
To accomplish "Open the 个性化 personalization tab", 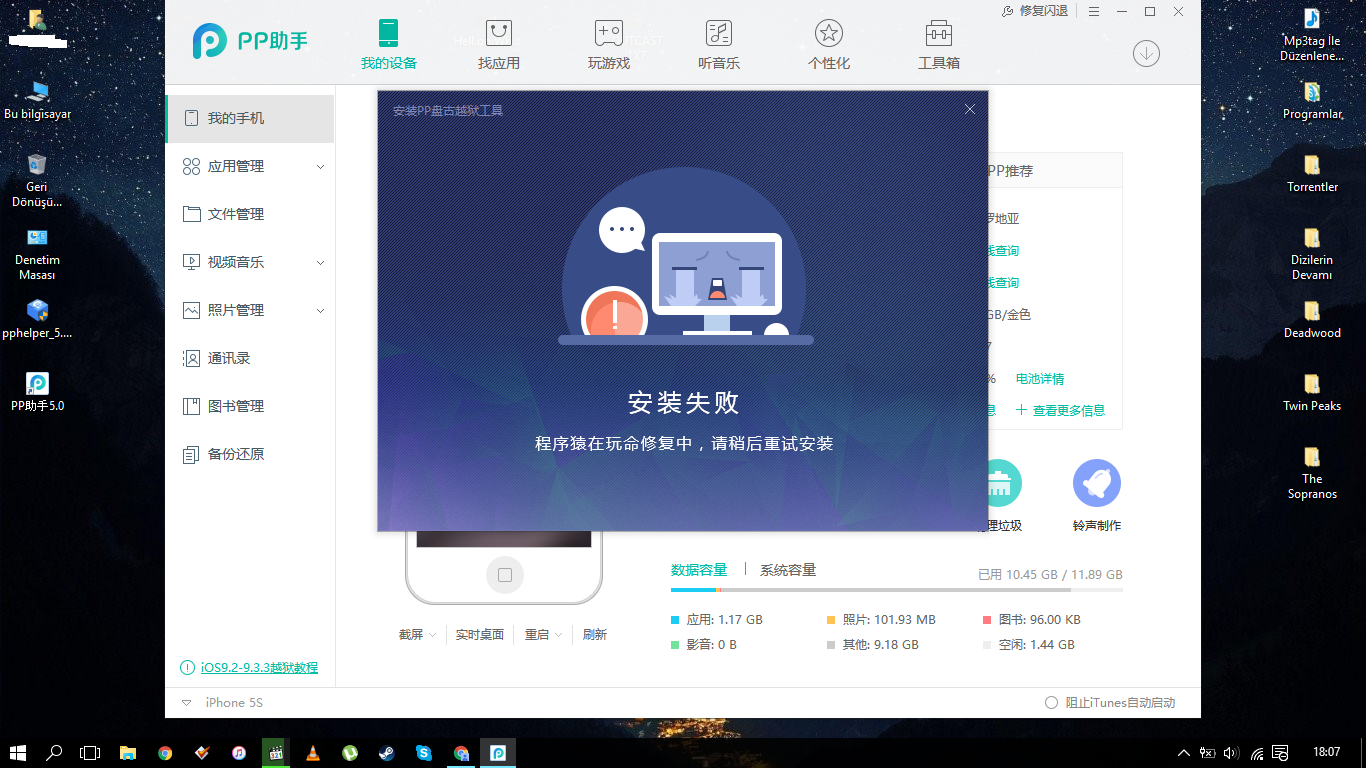I will [828, 45].
